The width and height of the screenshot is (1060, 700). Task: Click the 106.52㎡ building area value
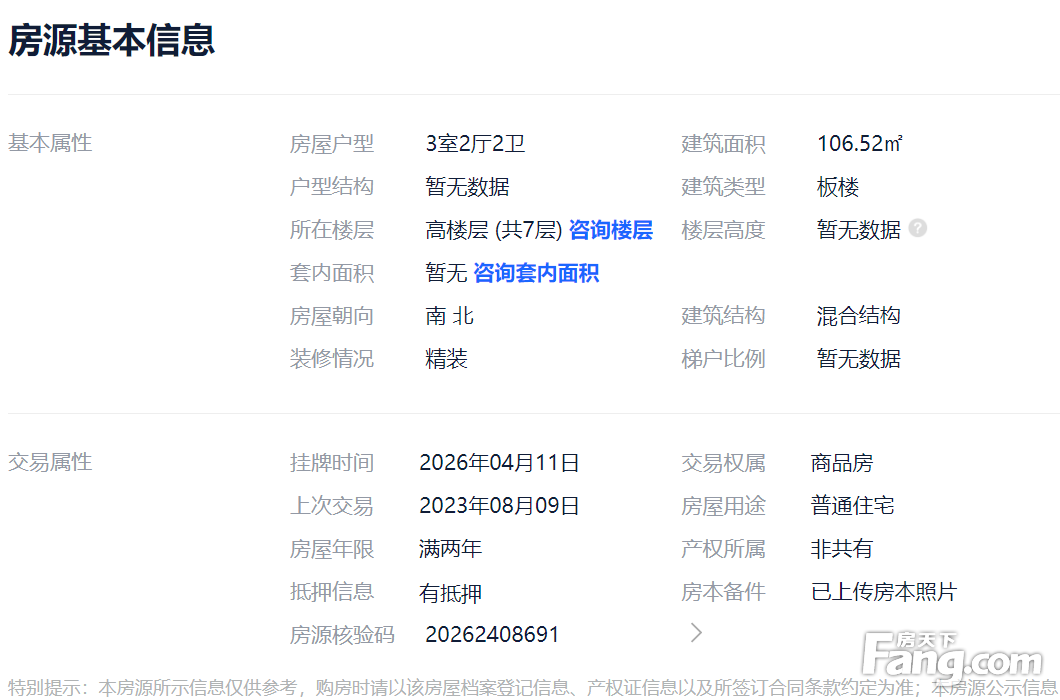click(x=859, y=144)
